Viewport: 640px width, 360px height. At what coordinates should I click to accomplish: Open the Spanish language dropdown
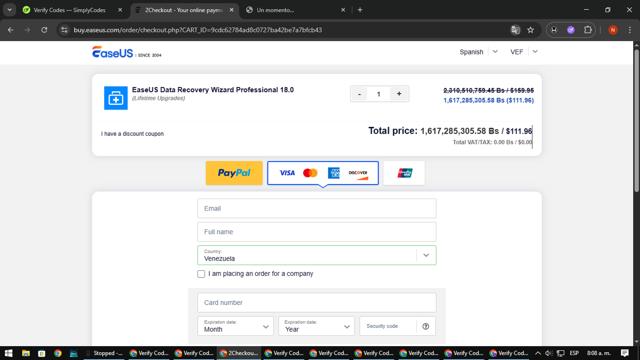point(478,52)
